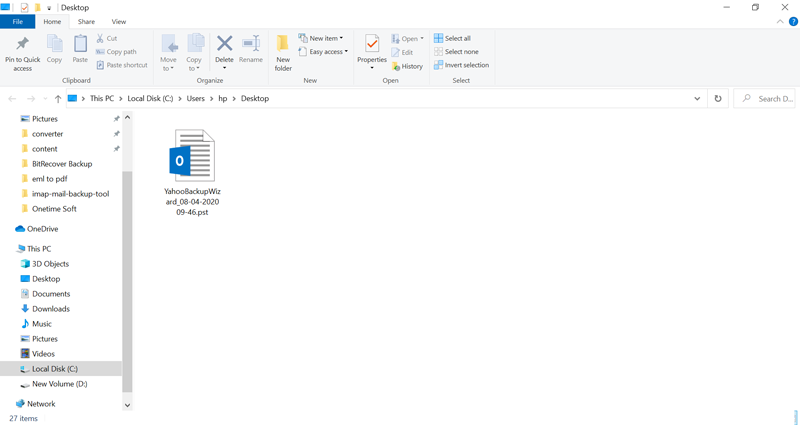Open file History

pyautogui.click(x=407, y=66)
